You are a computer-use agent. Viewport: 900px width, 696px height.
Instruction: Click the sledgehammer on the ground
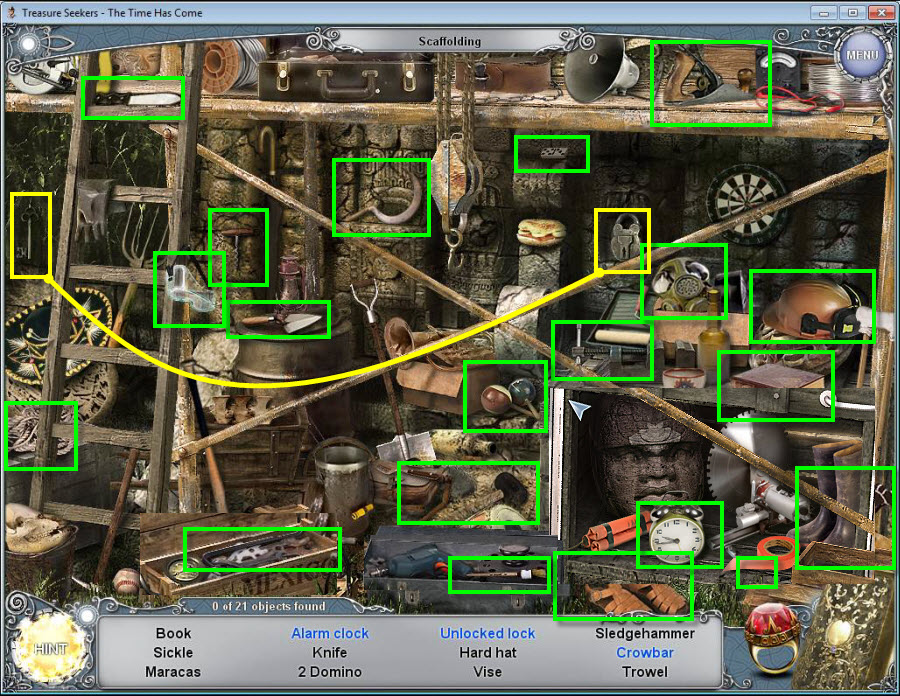click(468, 492)
